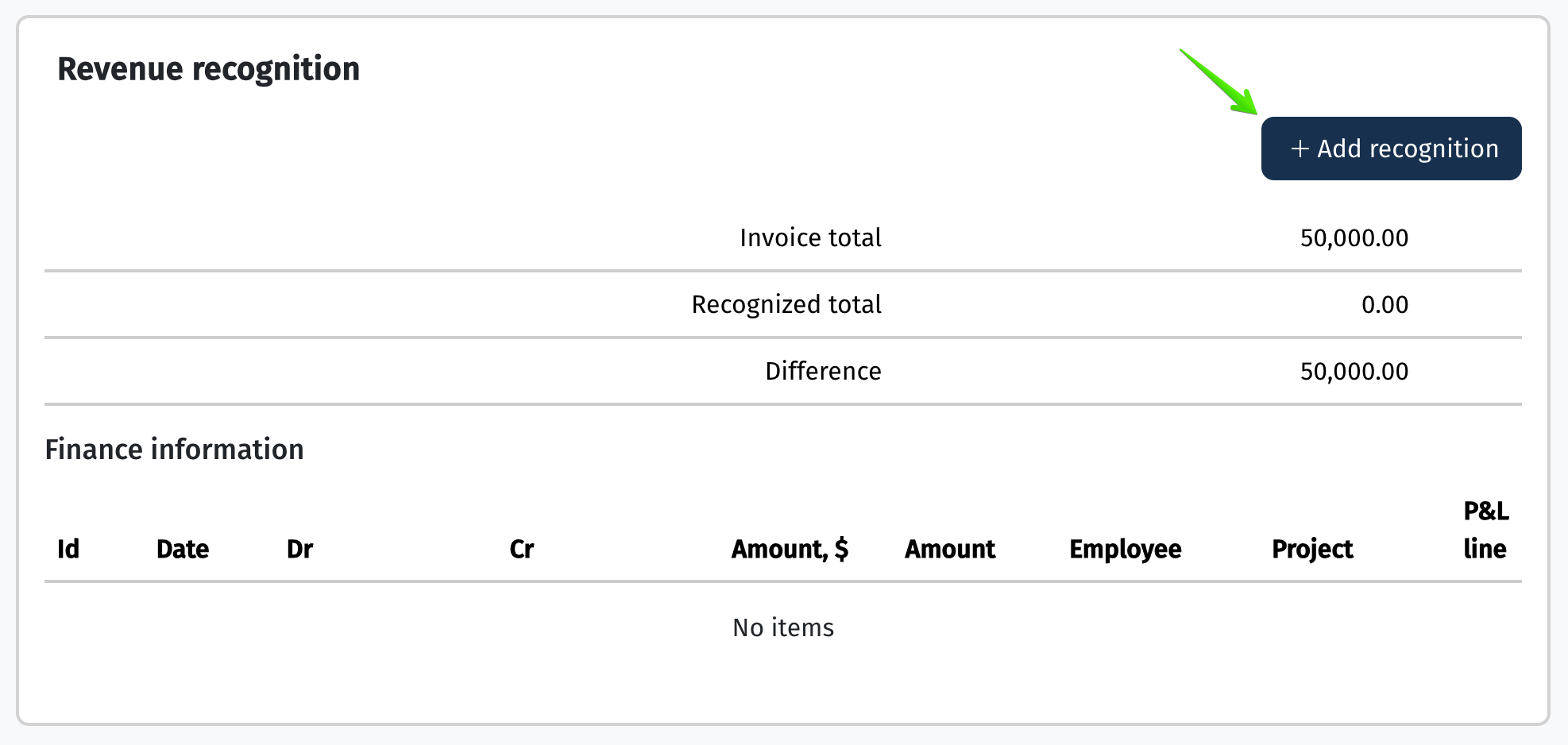
Task: Select the Amount, $ column header
Action: click(790, 549)
